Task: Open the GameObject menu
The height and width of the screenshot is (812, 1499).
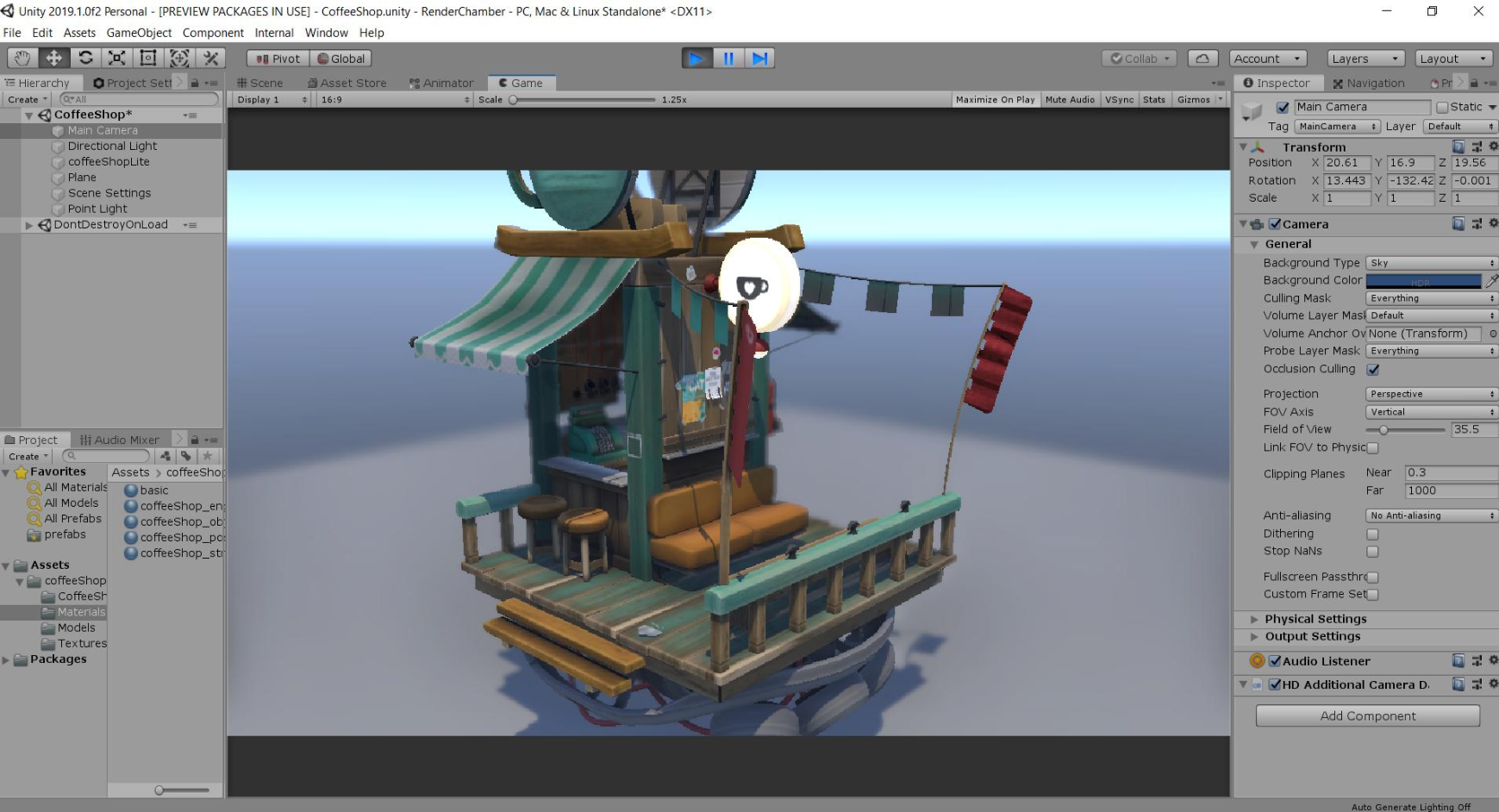Action: pos(139,33)
